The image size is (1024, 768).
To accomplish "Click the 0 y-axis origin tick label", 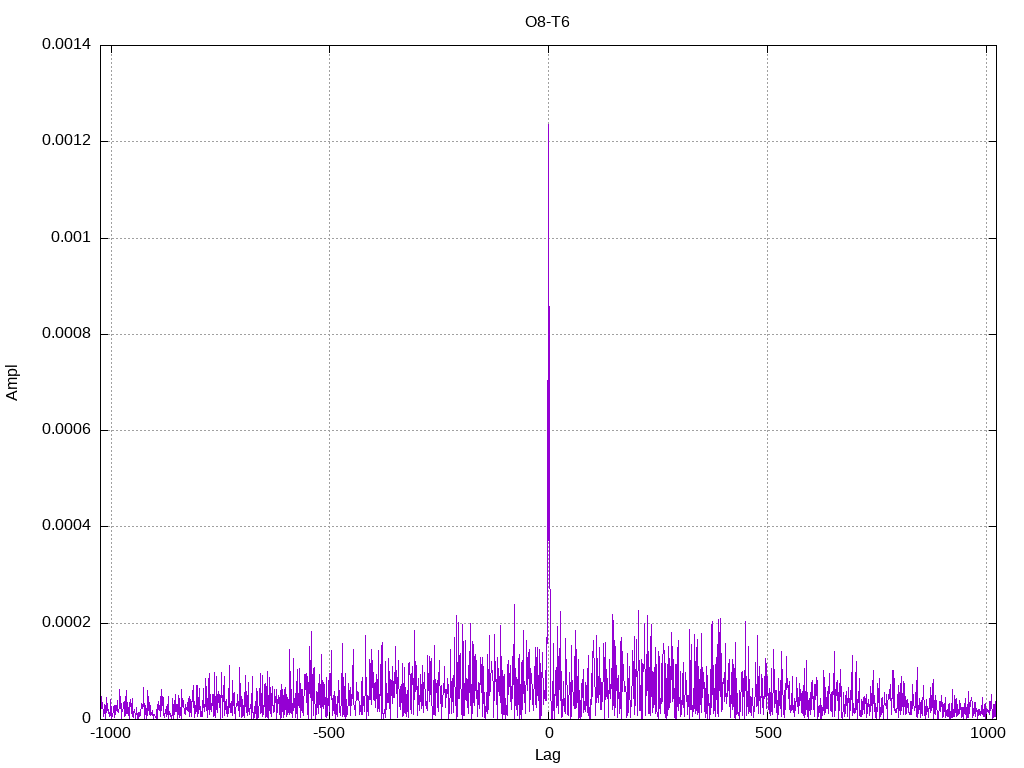I will pyautogui.click(x=86, y=718).
